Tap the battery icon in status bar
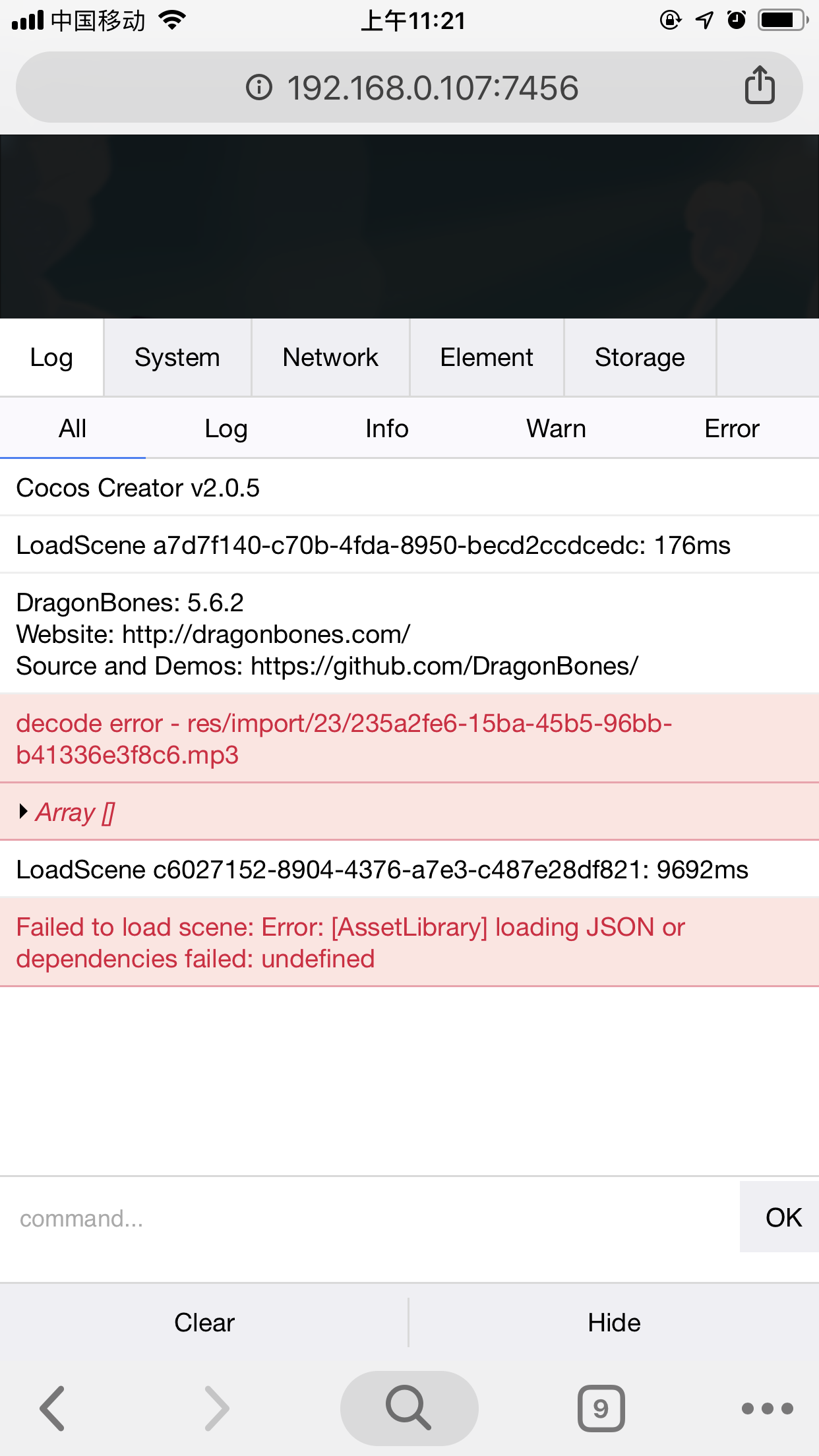The image size is (819, 1456). click(782, 20)
